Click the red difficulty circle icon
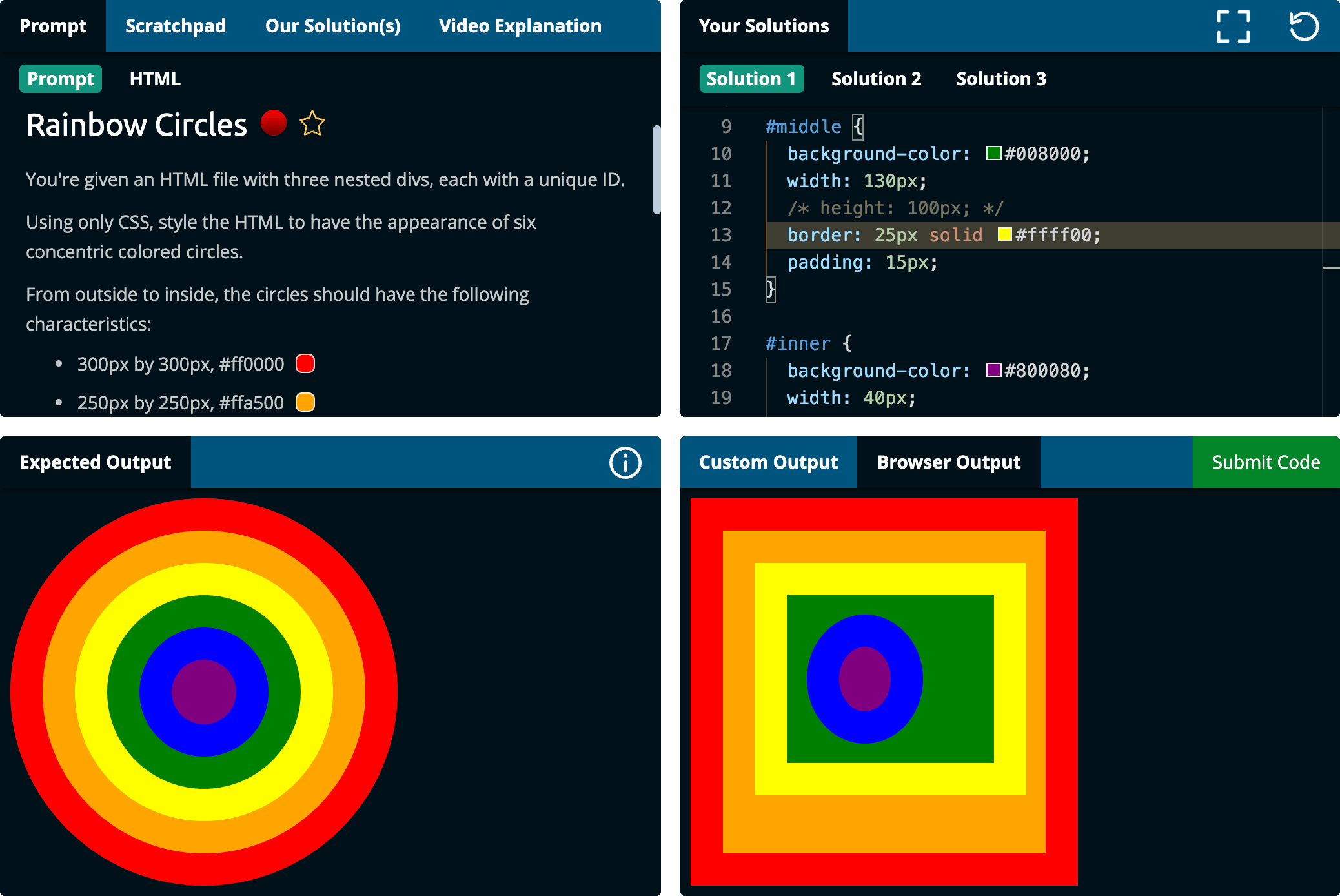The height and width of the screenshot is (896, 1340). pyautogui.click(x=274, y=122)
